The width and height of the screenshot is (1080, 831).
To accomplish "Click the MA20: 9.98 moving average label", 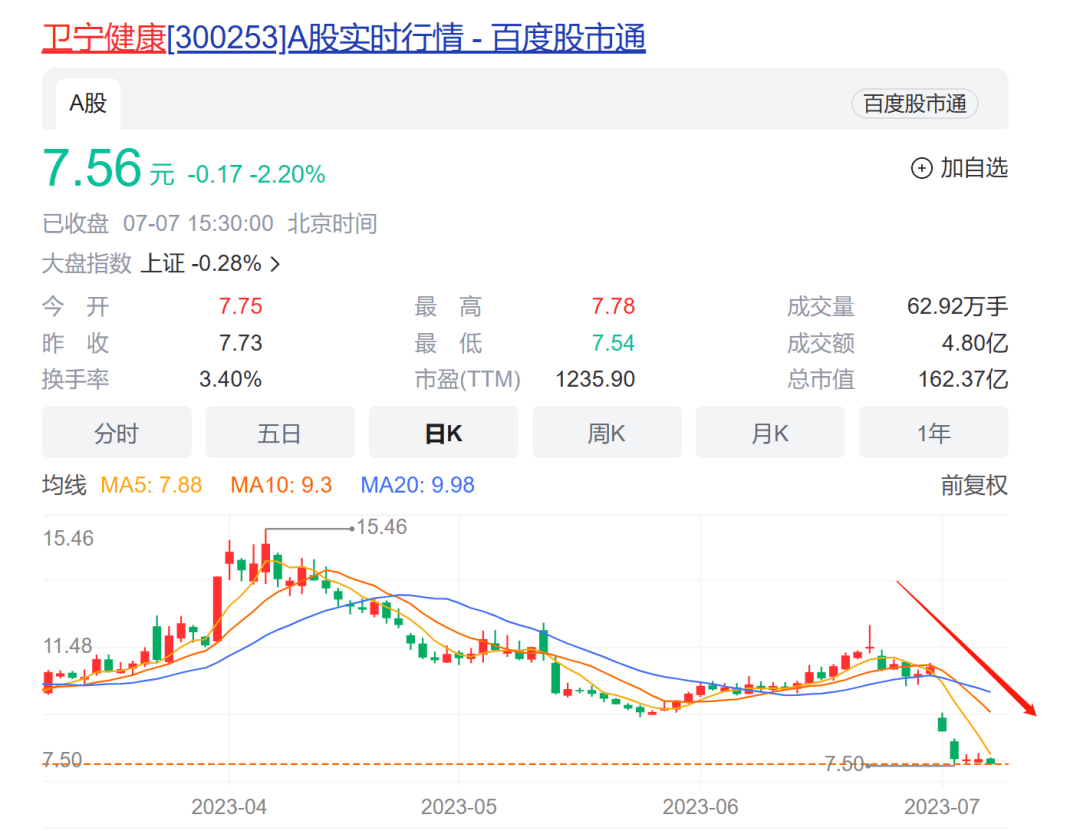I will tap(417, 486).
